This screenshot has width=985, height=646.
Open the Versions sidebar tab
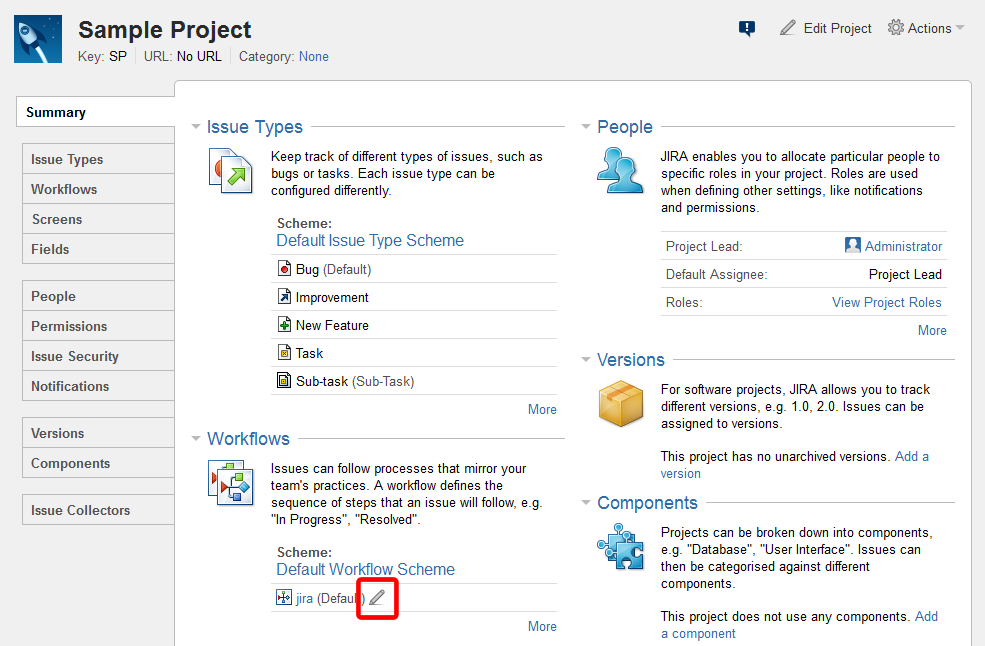click(99, 433)
